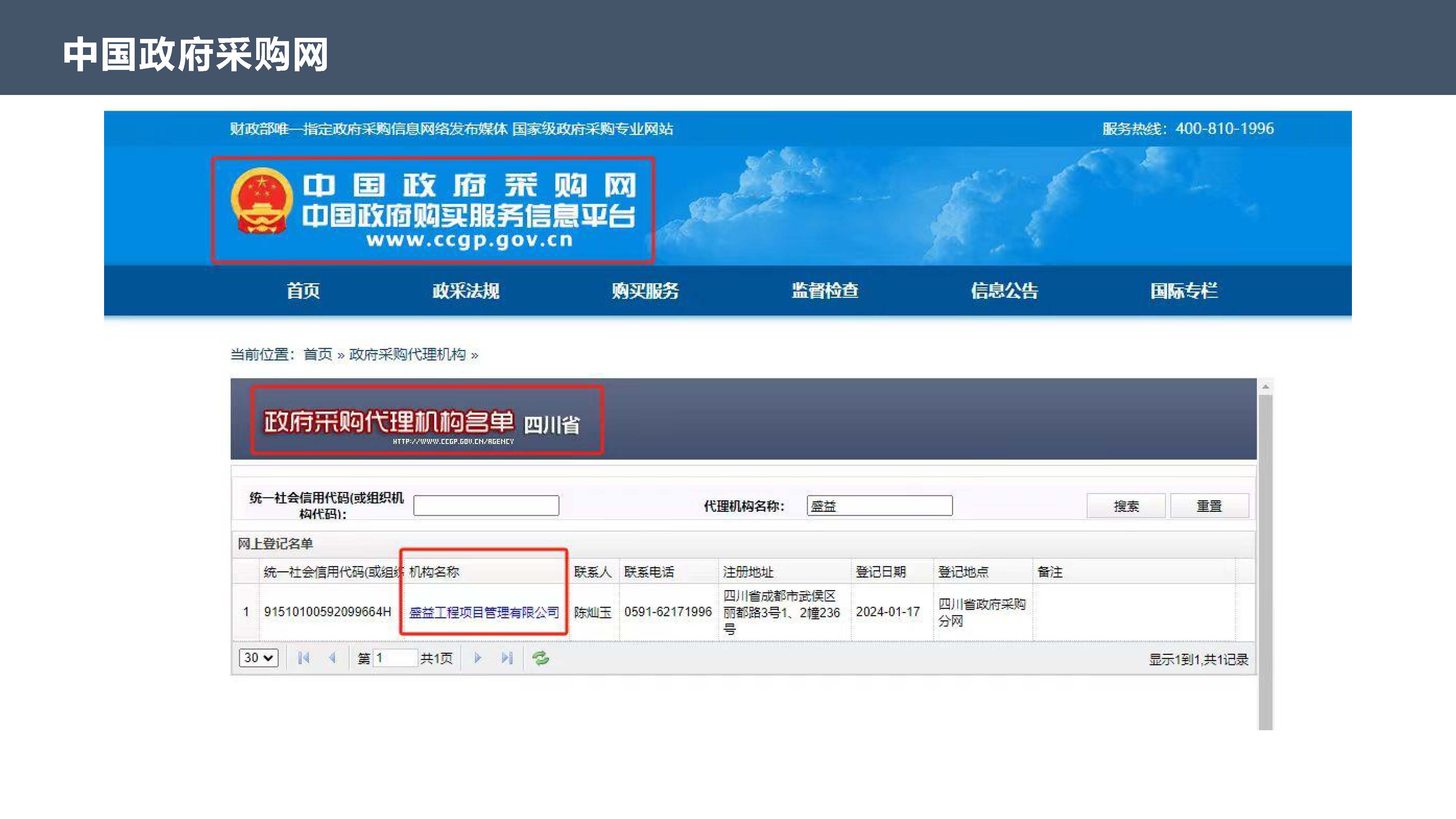Open the 30 rows-per-page dropdown
The image size is (1456, 819).
point(258,657)
